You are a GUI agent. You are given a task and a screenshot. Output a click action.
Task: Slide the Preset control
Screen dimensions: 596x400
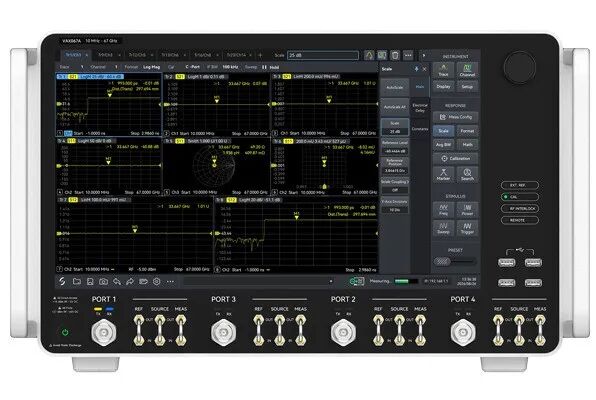click(442, 262)
